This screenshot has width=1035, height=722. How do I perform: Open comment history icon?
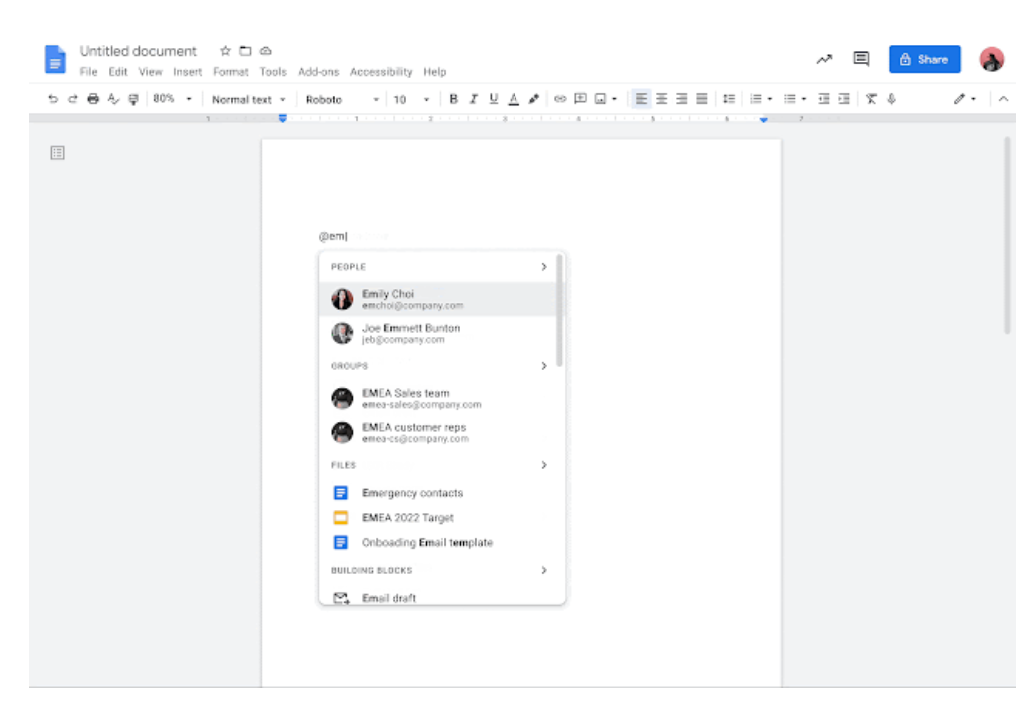(860, 59)
